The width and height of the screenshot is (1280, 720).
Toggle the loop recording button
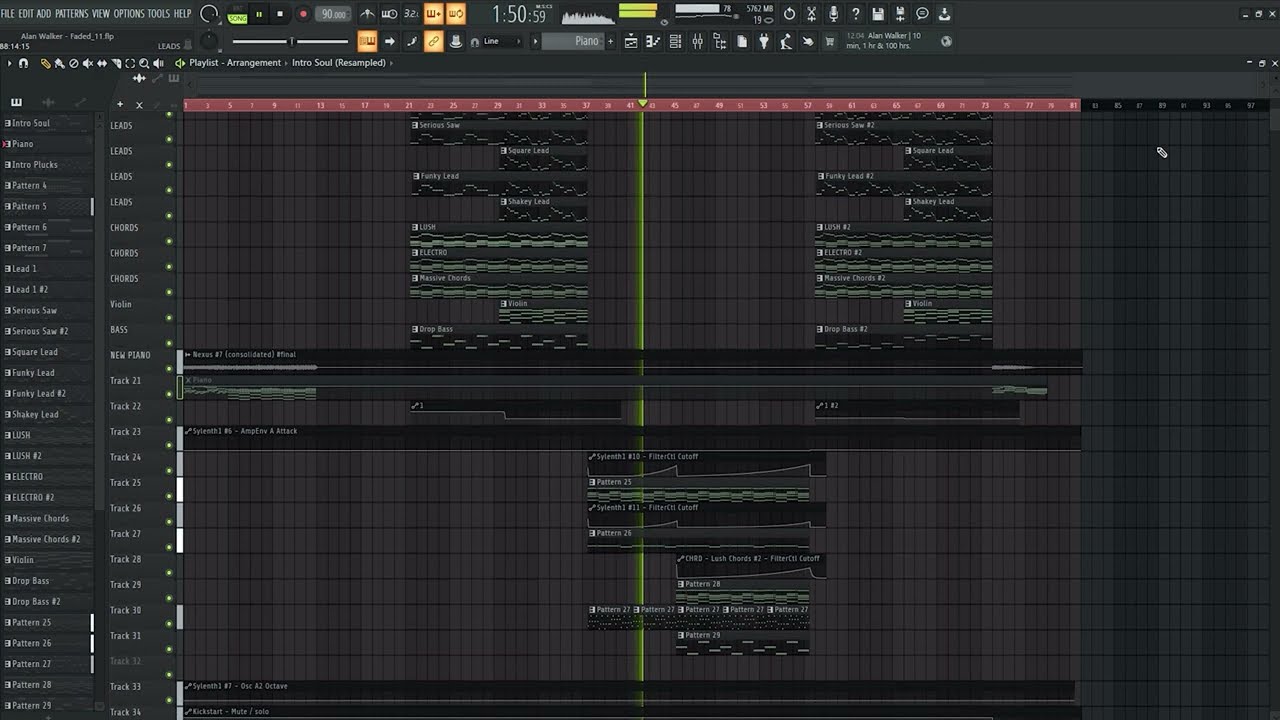click(x=455, y=14)
